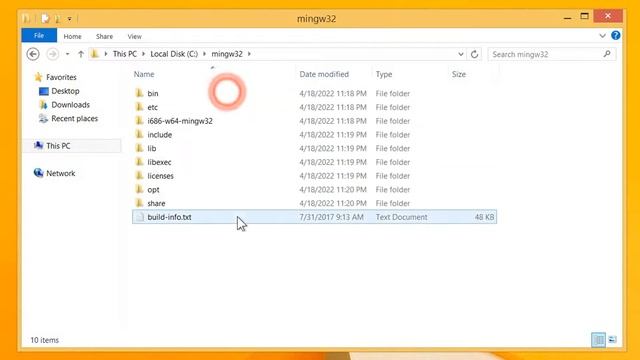Select the share folder icon
This screenshot has width=640, height=360.
(140, 203)
